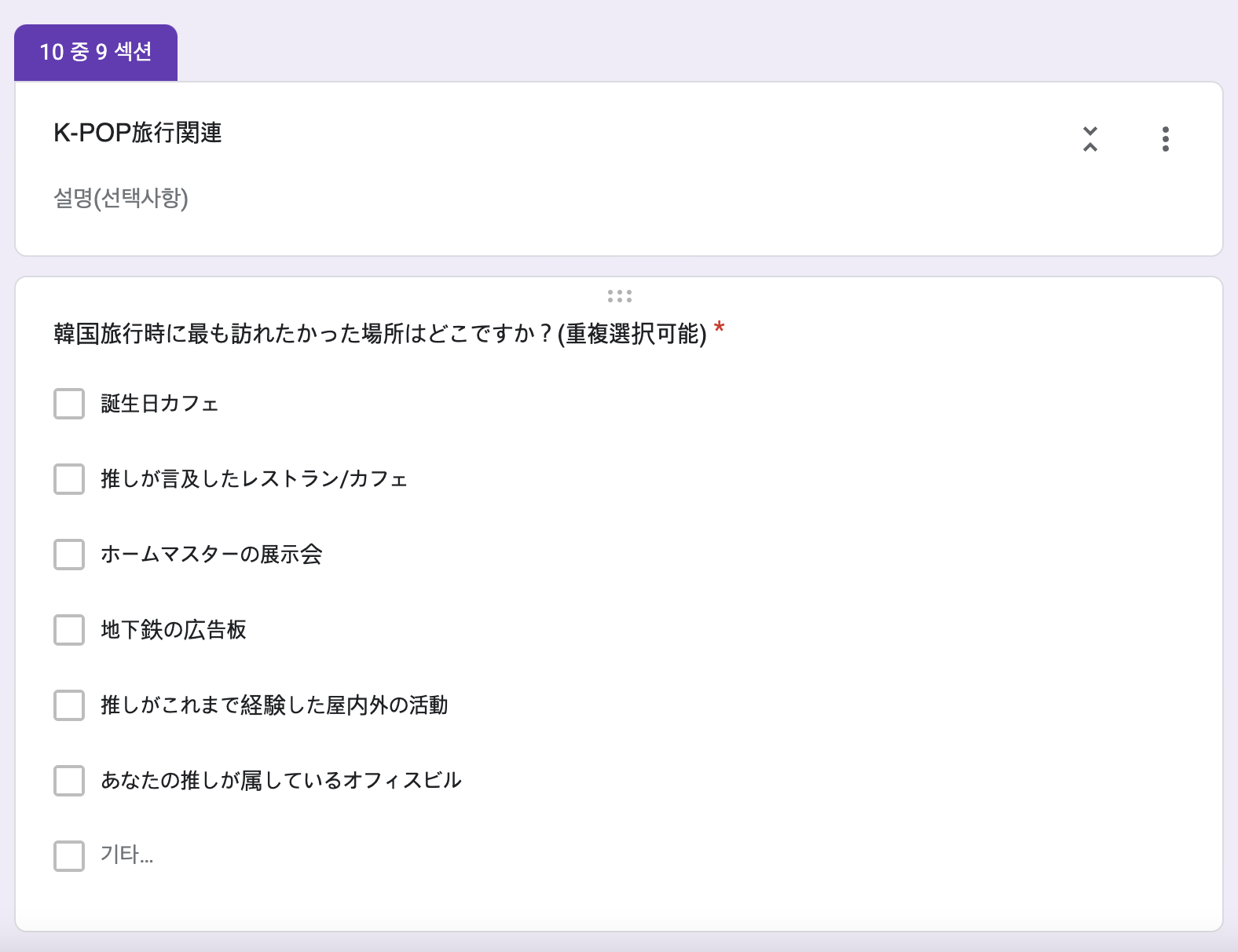Tick the ホームマスターの展示会 checkbox
The height and width of the screenshot is (952, 1238).
(x=69, y=555)
